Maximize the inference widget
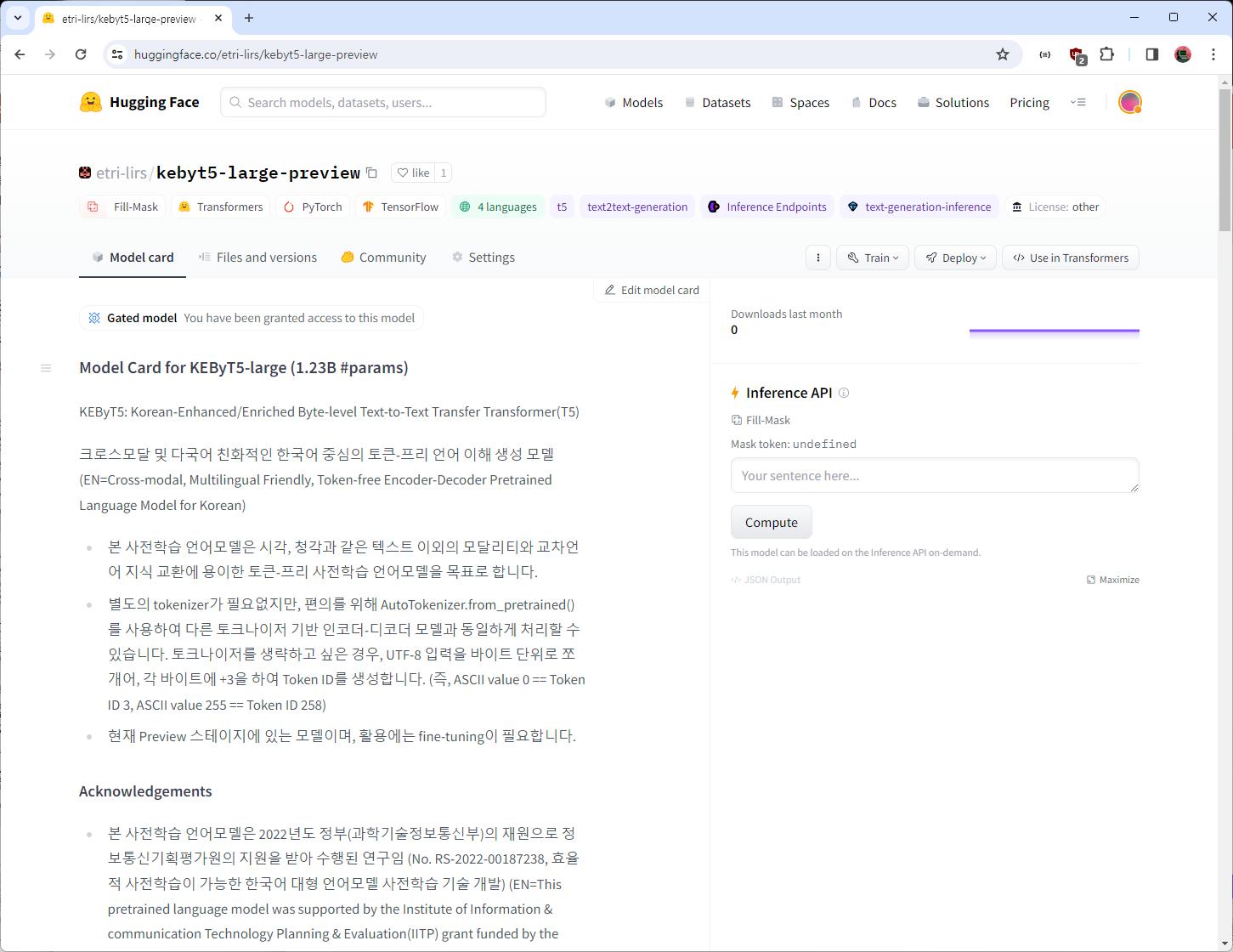The height and width of the screenshot is (952, 1233). 1112,580
